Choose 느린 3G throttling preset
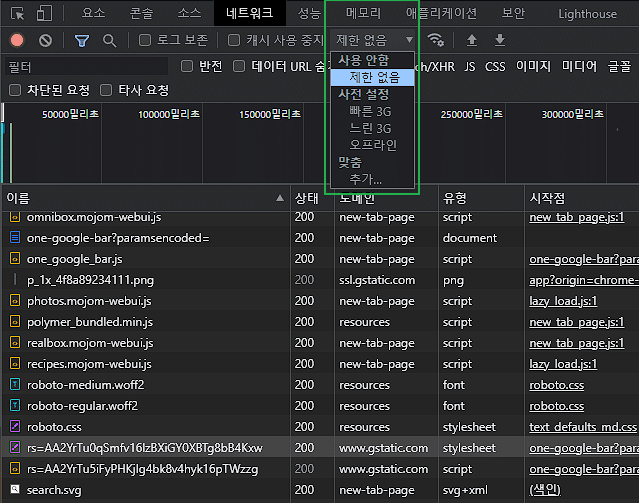 pos(372,128)
